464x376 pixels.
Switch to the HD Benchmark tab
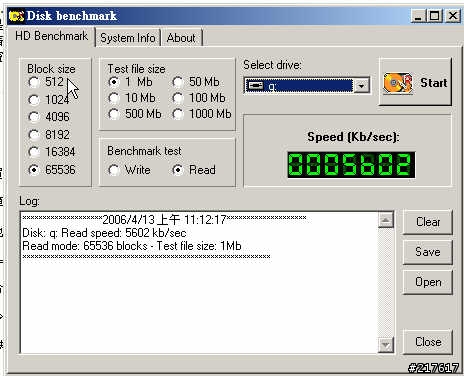coord(51,36)
